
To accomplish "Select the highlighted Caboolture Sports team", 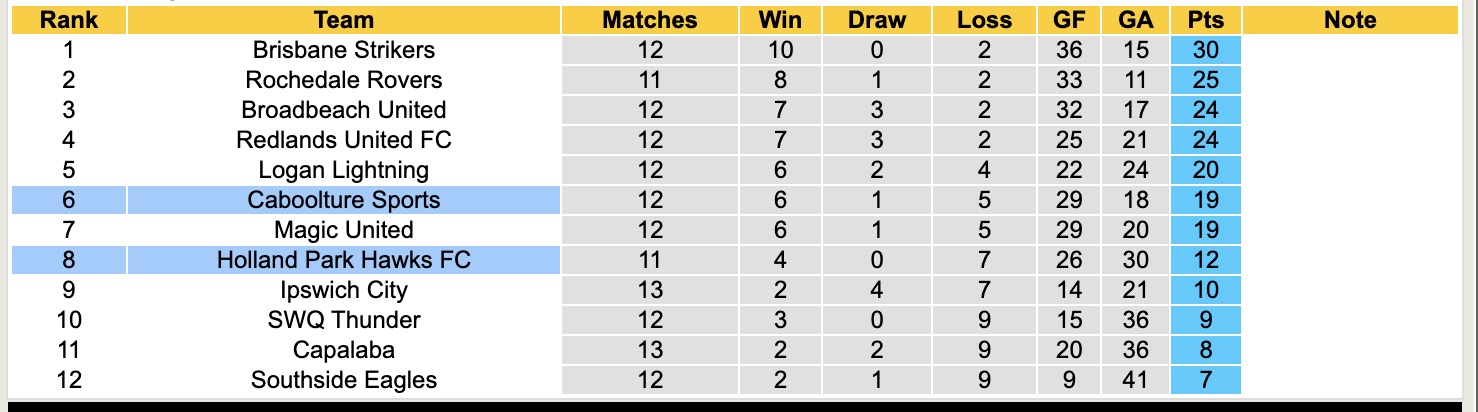I will pos(343,200).
